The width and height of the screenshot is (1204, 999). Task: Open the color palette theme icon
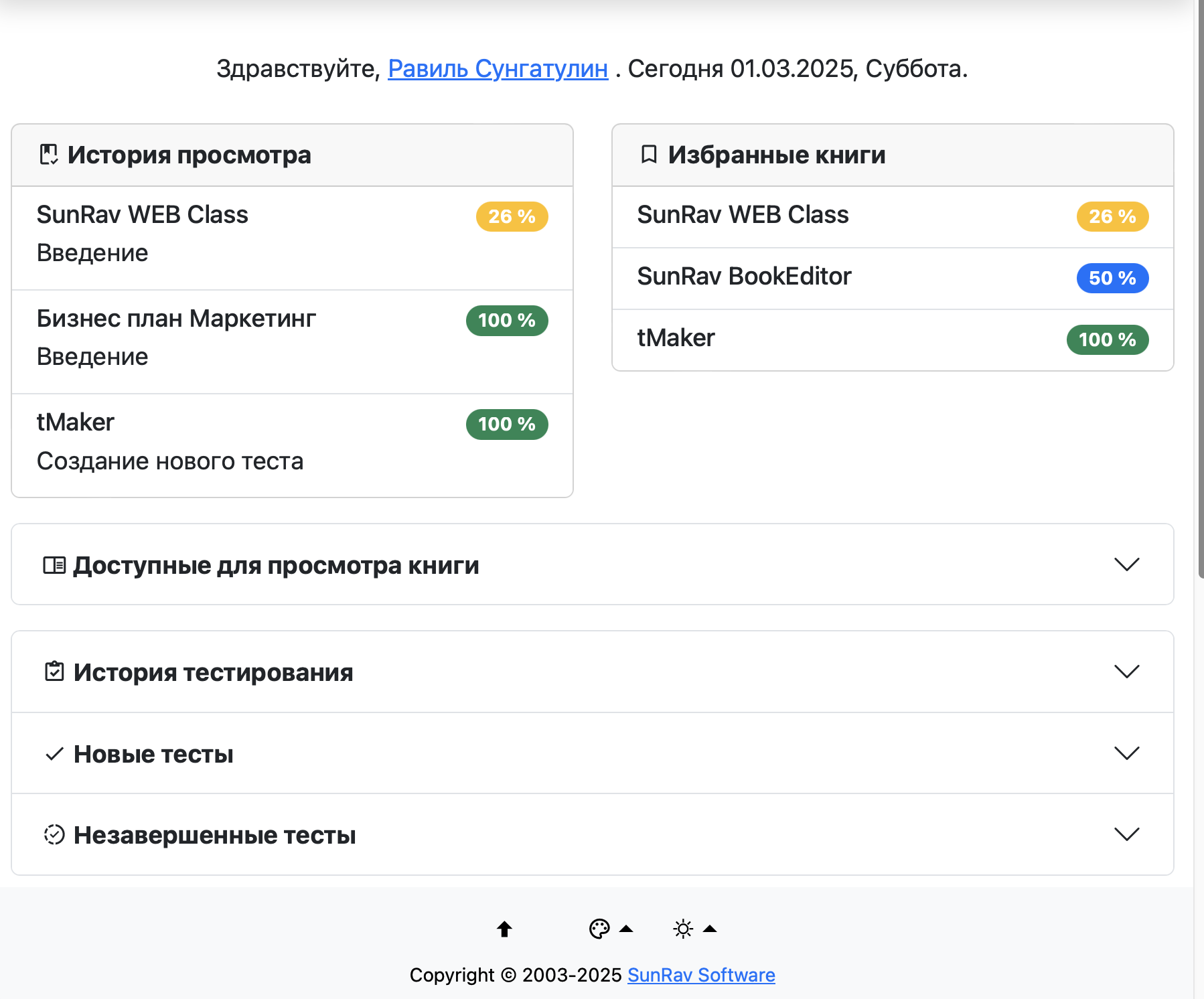click(x=599, y=929)
